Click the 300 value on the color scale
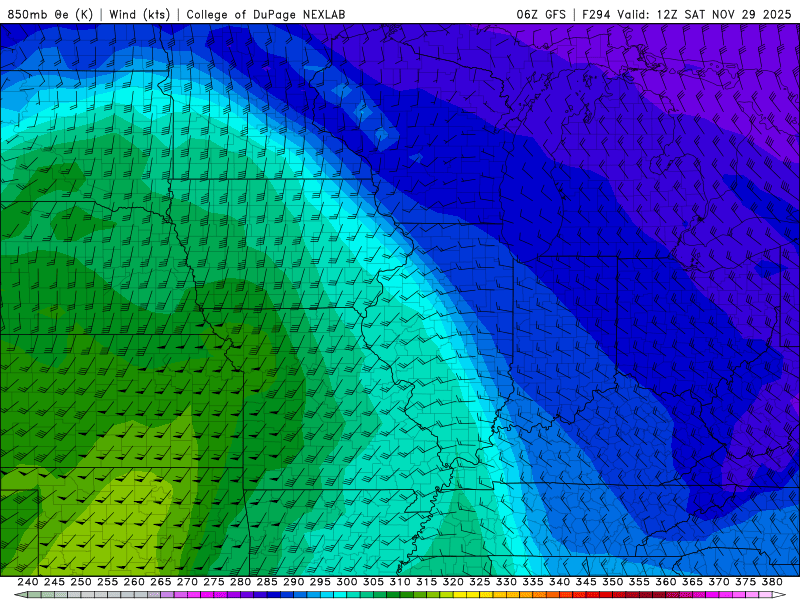This screenshot has height=600, width=800. tap(346, 582)
